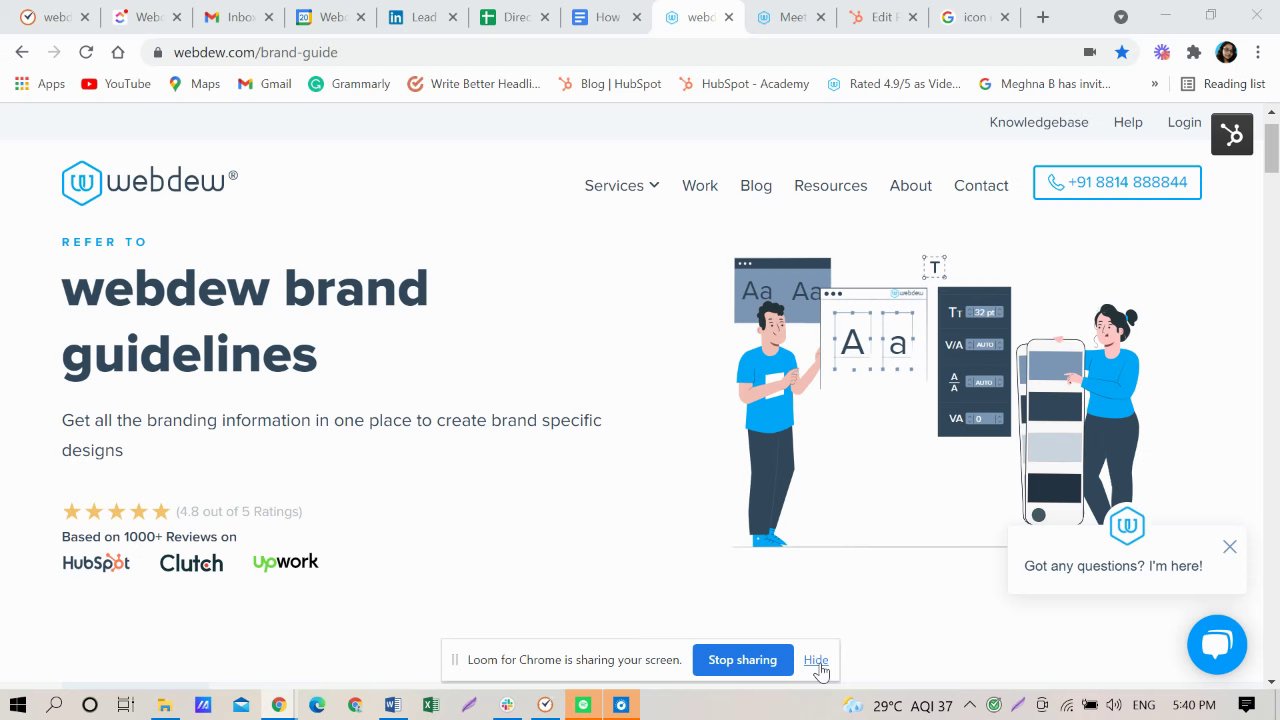Screen dimensions: 1280x720
Task: Hide the Loom screen sharing bar
Action: click(816, 660)
